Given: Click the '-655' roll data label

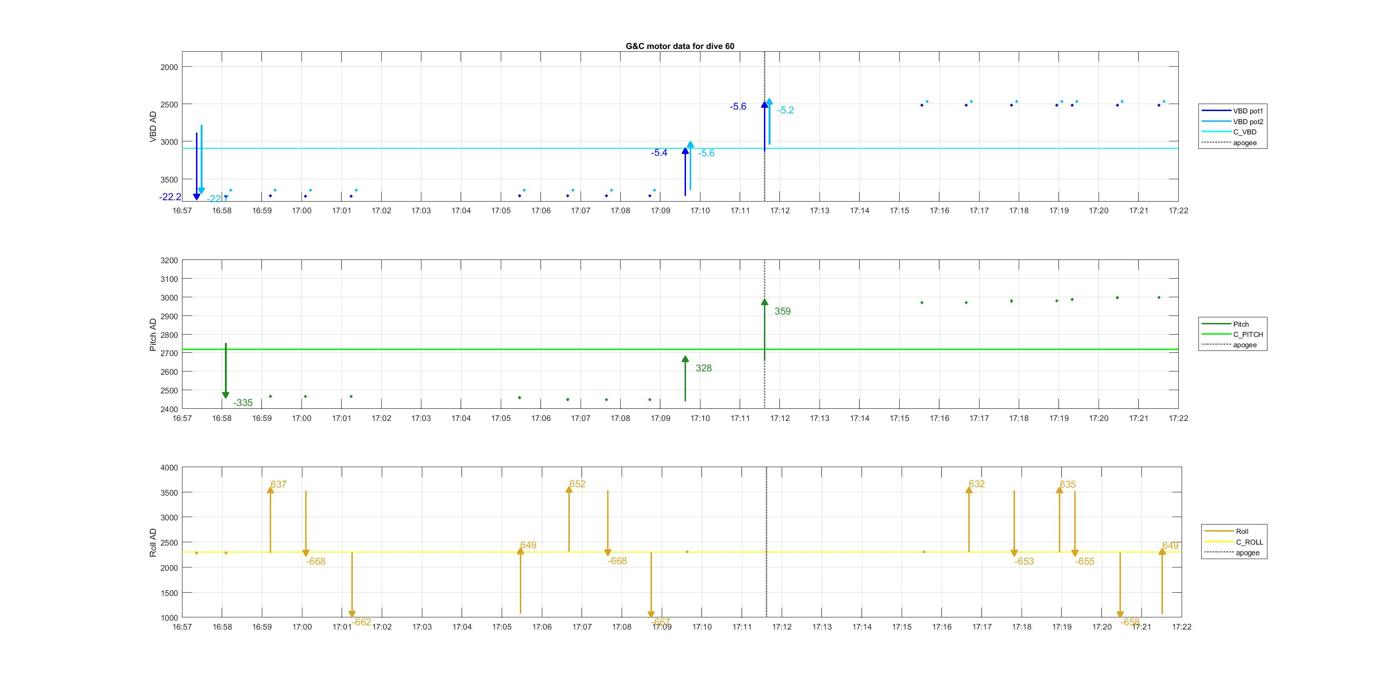Looking at the screenshot, I should pos(1085,562).
